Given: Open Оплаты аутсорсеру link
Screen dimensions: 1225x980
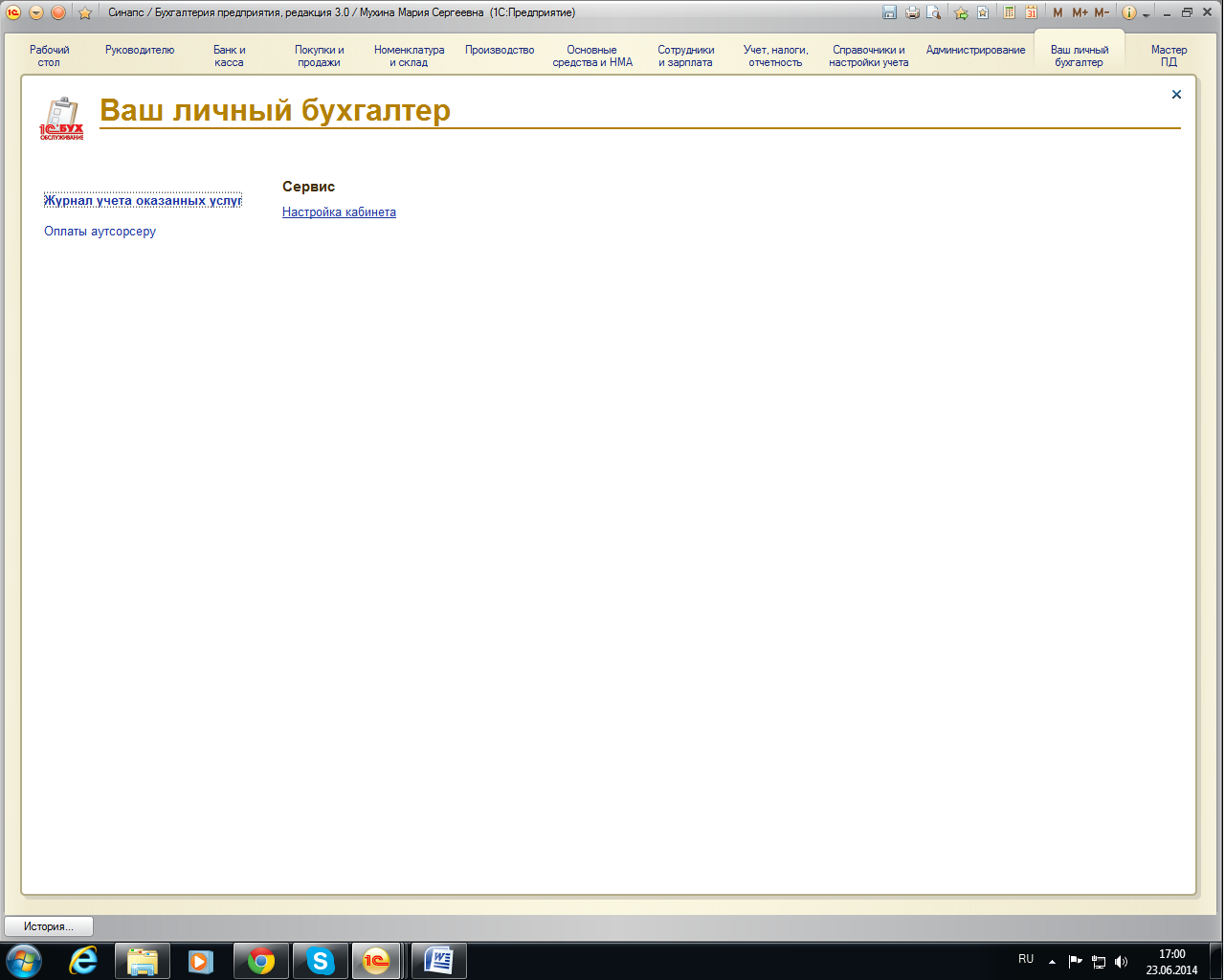Looking at the screenshot, I should pos(100,231).
